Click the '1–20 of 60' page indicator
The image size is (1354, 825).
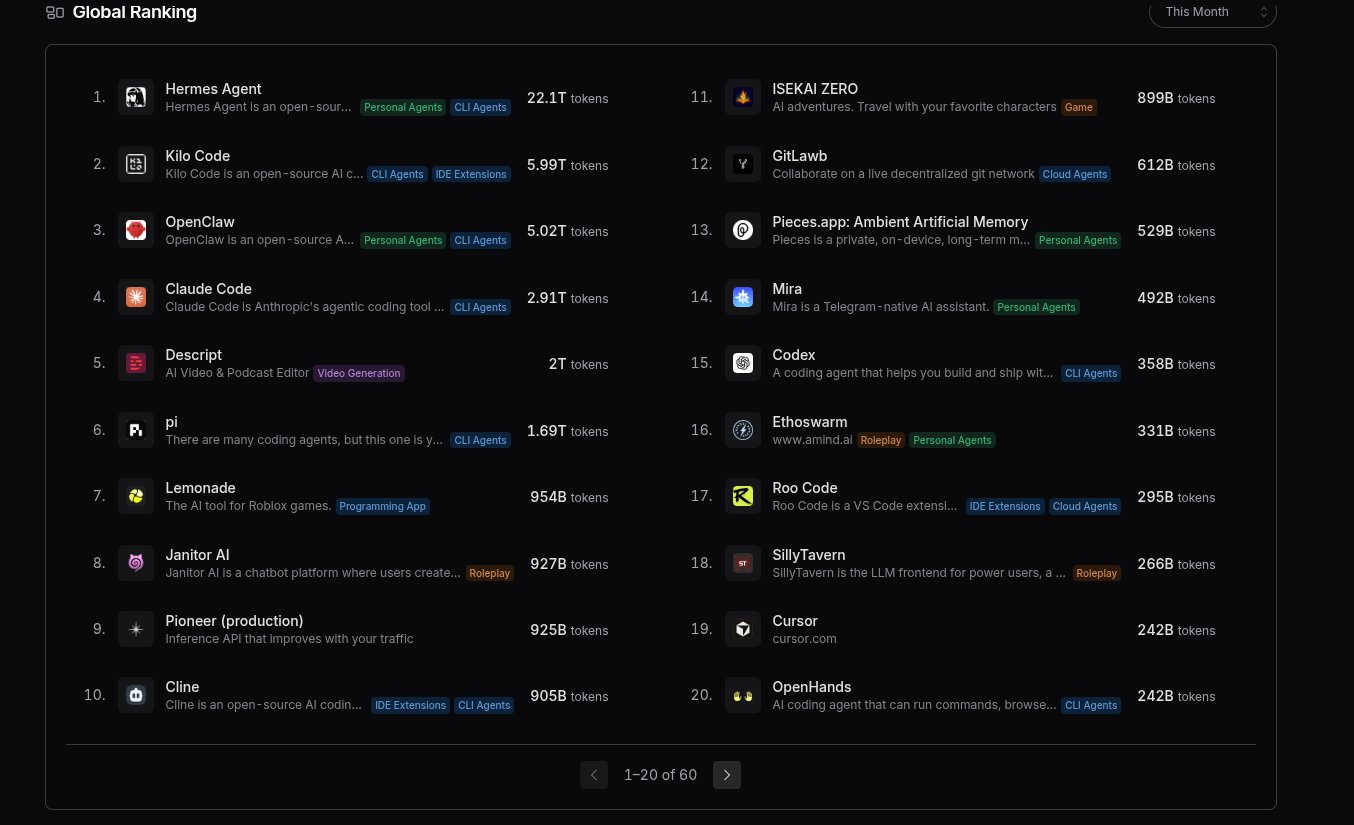point(660,775)
